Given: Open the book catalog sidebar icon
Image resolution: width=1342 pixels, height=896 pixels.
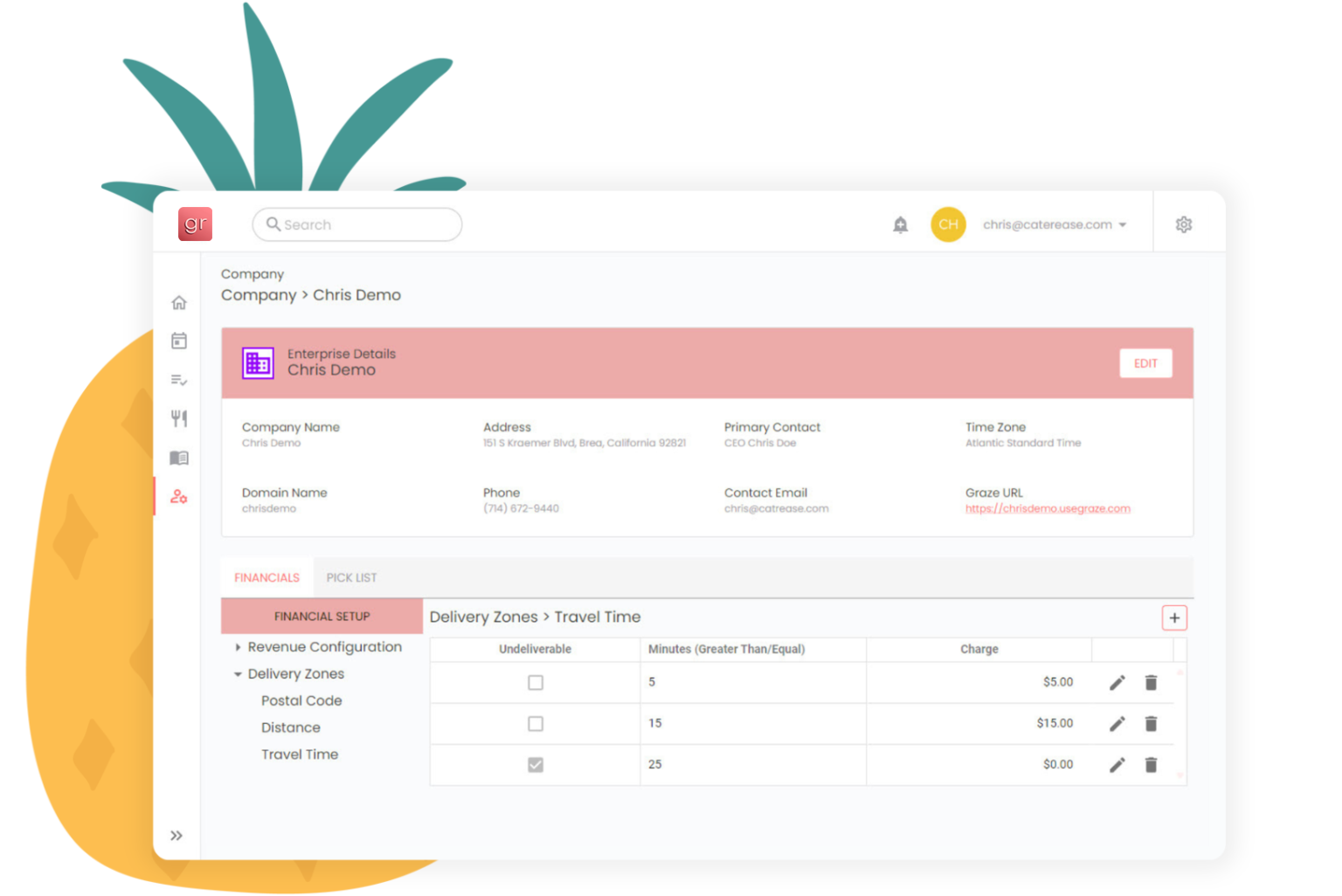Looking at the screenshot, I should click(x=179, y=458).
